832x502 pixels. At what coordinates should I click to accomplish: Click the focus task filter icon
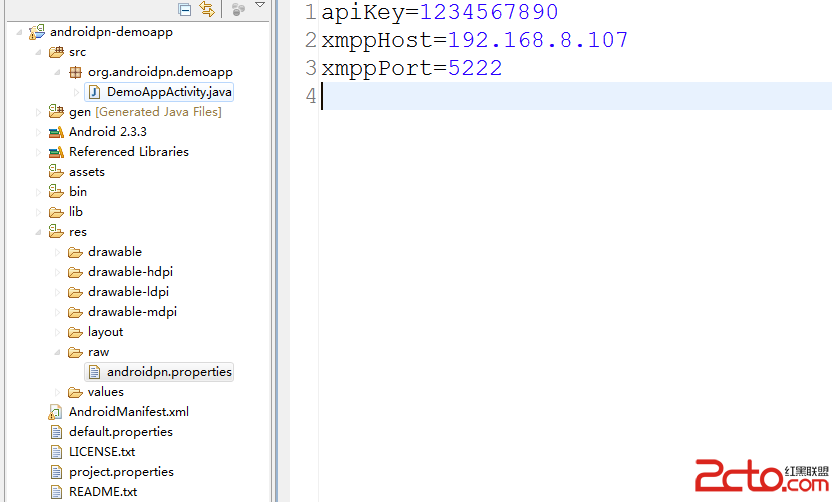(238, 9)
